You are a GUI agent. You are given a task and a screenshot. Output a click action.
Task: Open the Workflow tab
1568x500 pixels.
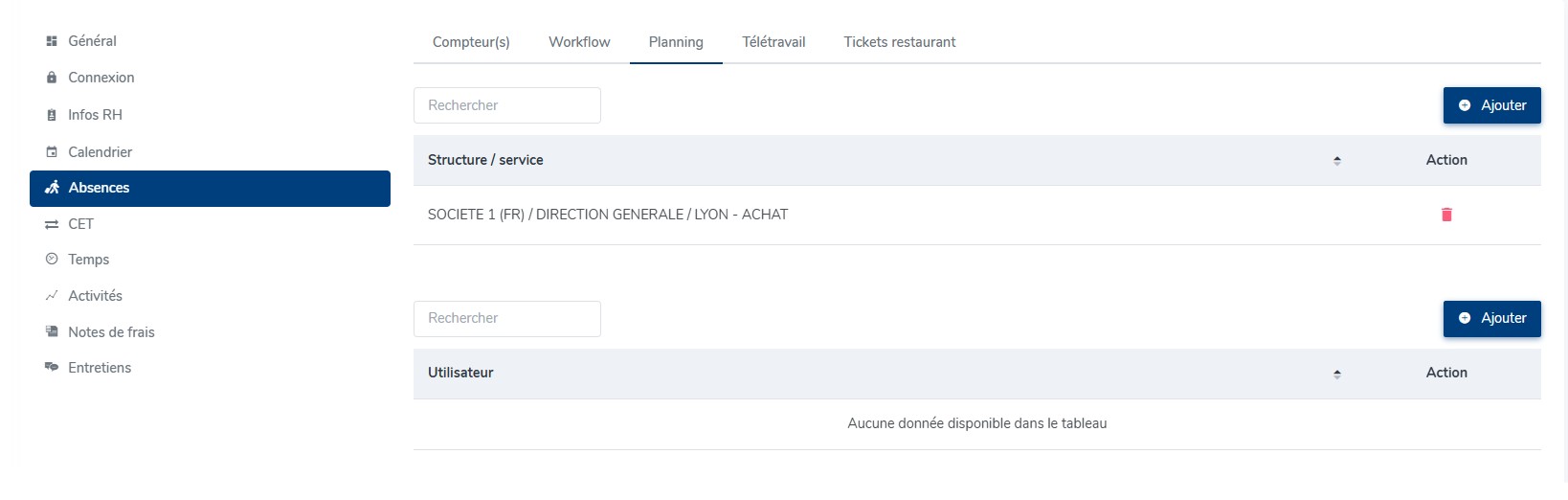coord(579,42)
